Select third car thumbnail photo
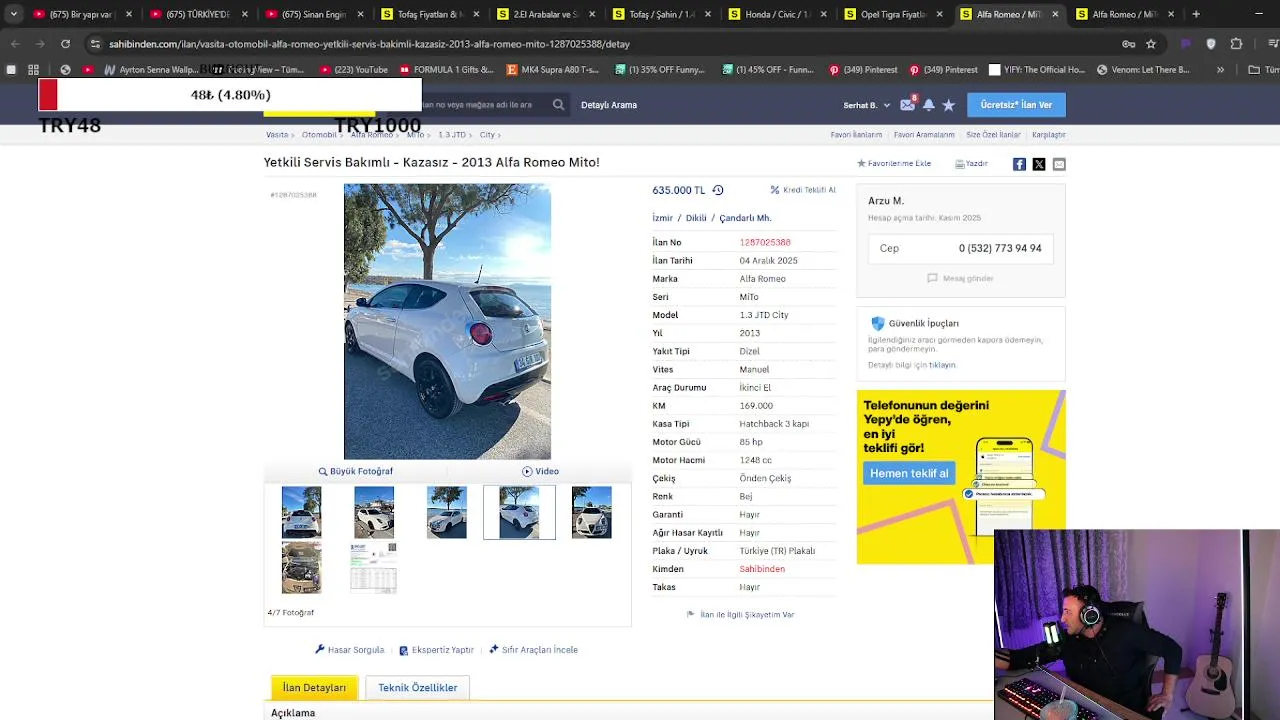Screen dimensions: 1280x720 coord(446,512)
